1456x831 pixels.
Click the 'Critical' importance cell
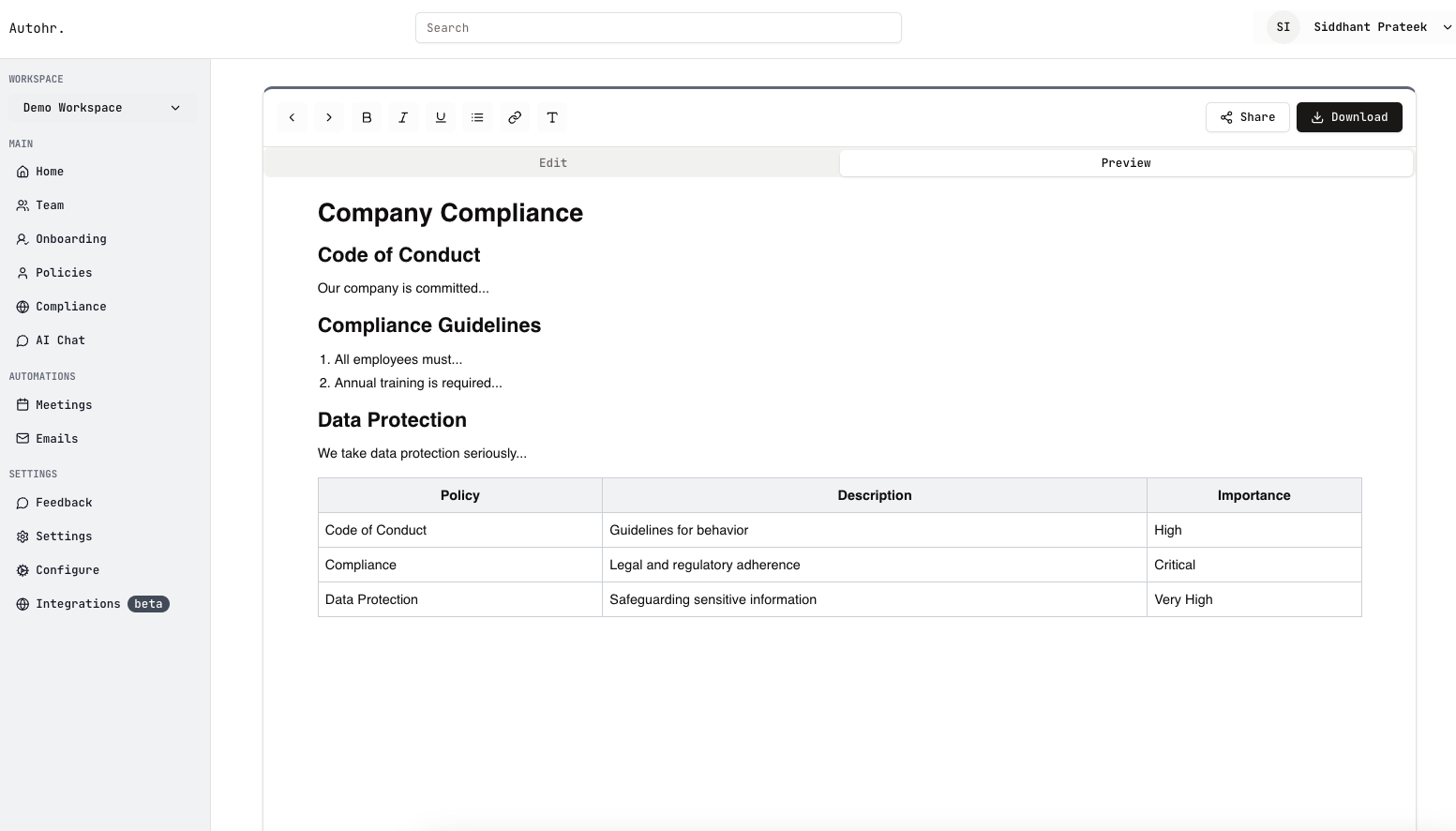[1254, 565]
